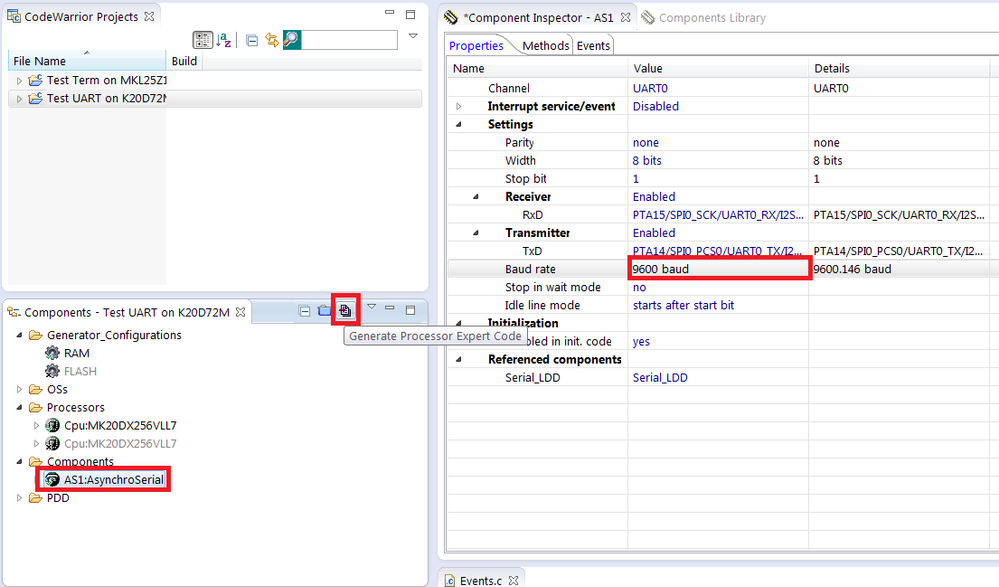Viewport: 999px width, 587px height.
Task: Toggle the tree view mode icon in CodeWarrior Projects
Action: point(203,40)
